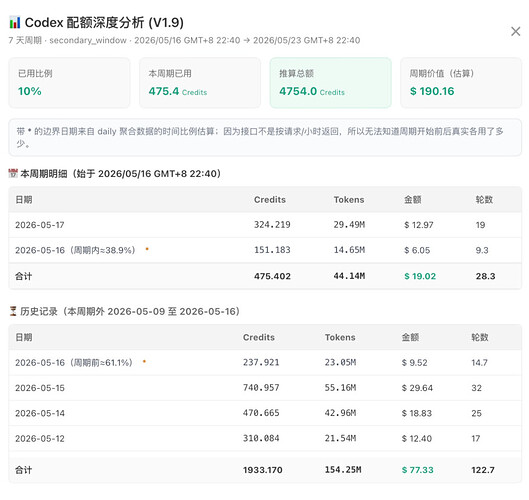Click amount $ 9.52
Image resolution: width=529 pixels, height=500 pixels.
coord(414,363)
